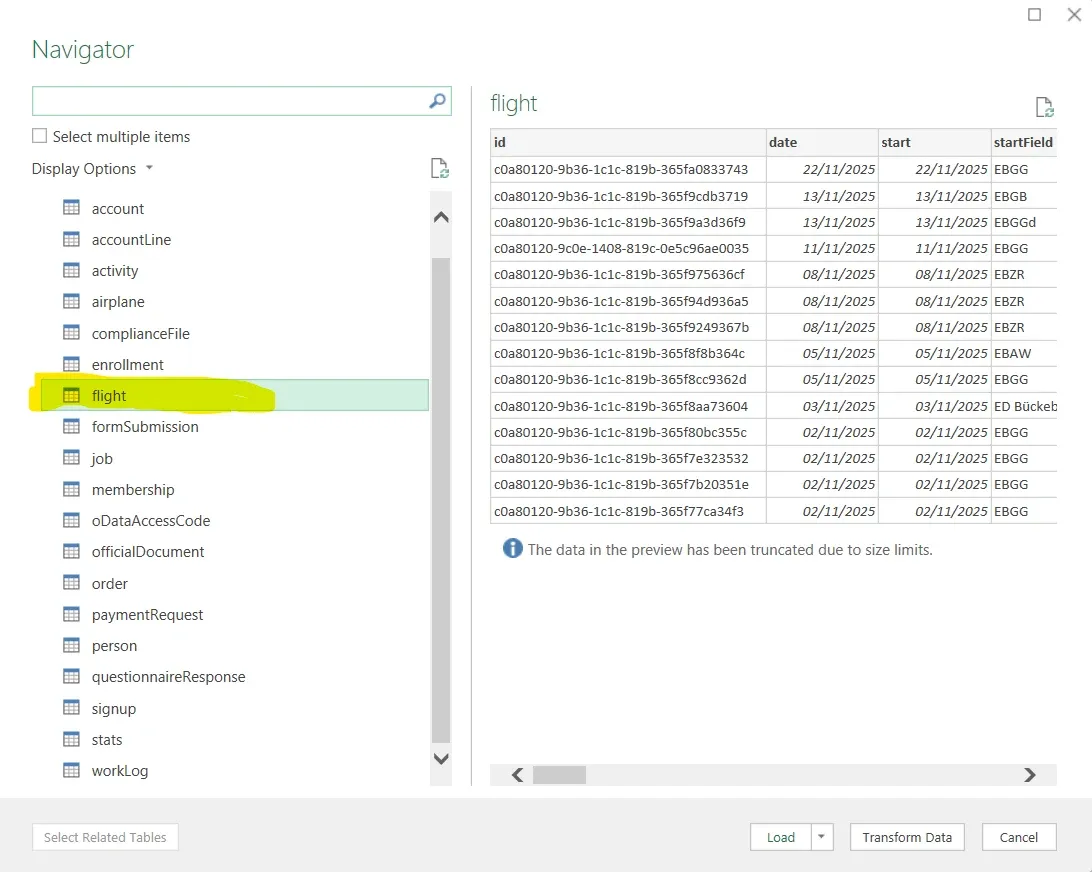This screenshot has width=1092, height=872.
Task: Click the ED Bückeb startField cell
Action: (x=1024, y=406)
